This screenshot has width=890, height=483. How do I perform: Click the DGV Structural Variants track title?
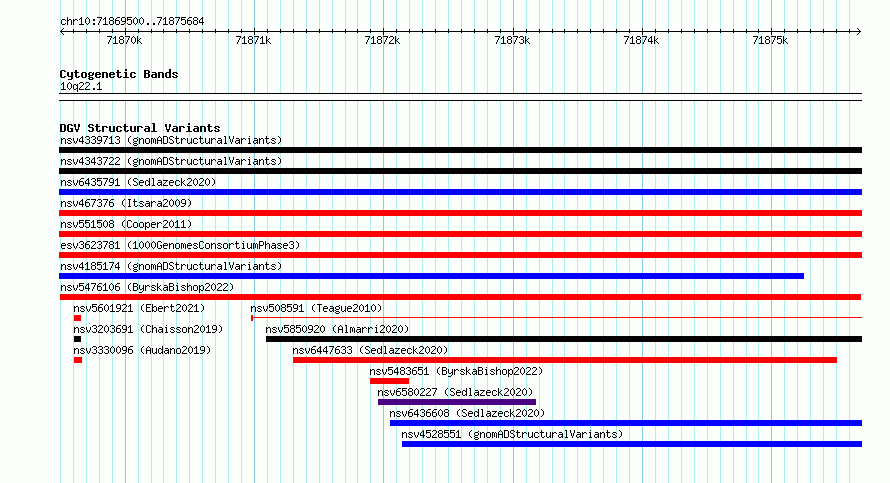(140, 128)
